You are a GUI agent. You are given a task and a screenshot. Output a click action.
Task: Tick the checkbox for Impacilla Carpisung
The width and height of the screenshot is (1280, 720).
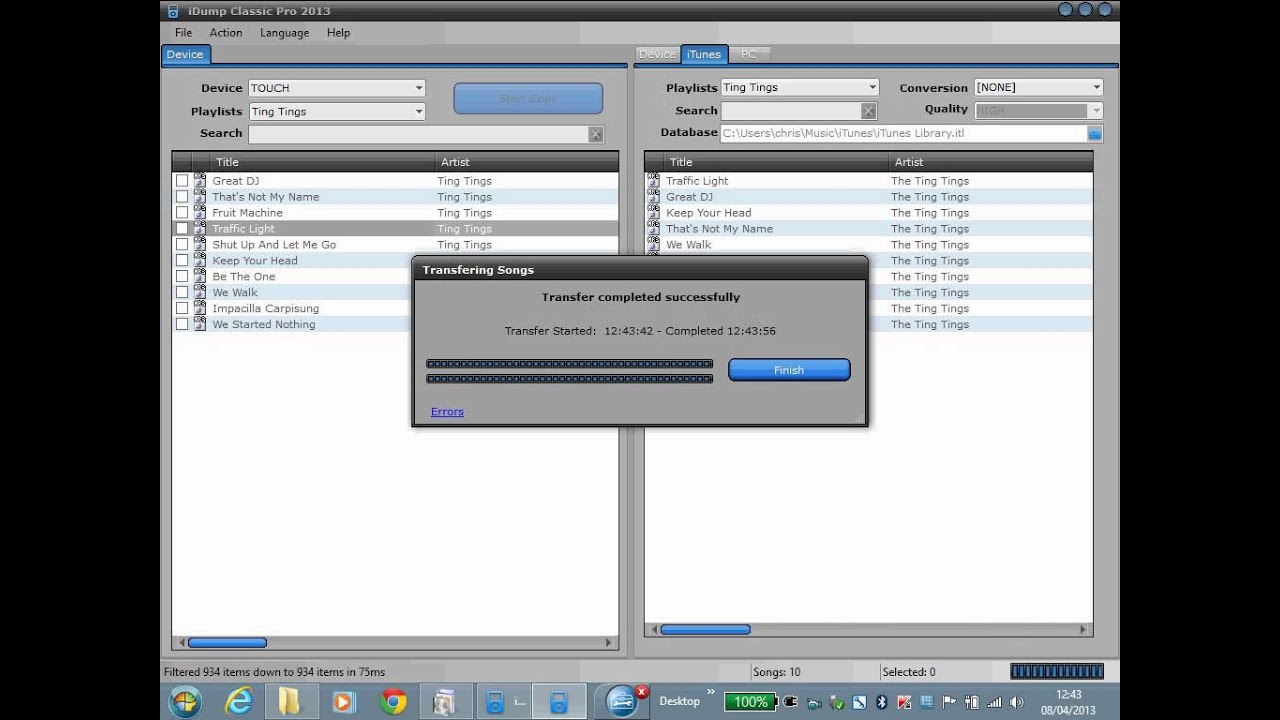[x=182, y=309]
